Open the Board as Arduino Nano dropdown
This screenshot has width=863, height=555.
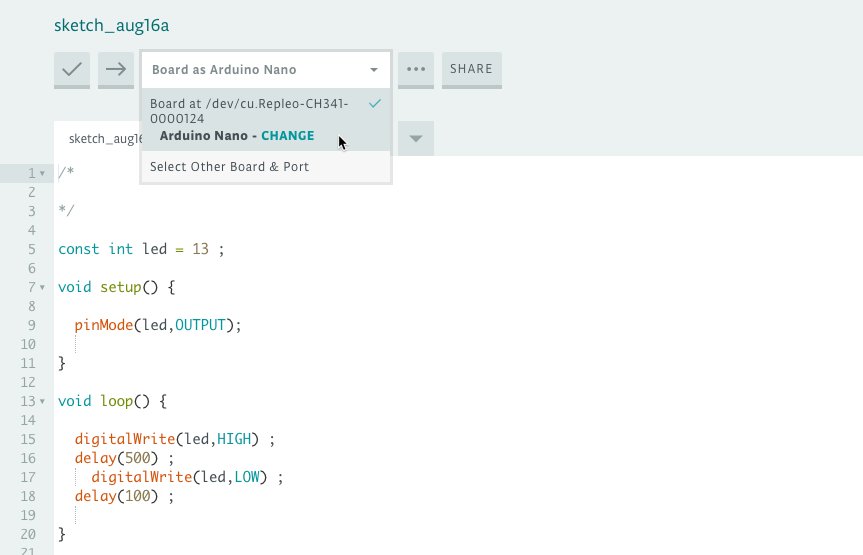[266, 70]
